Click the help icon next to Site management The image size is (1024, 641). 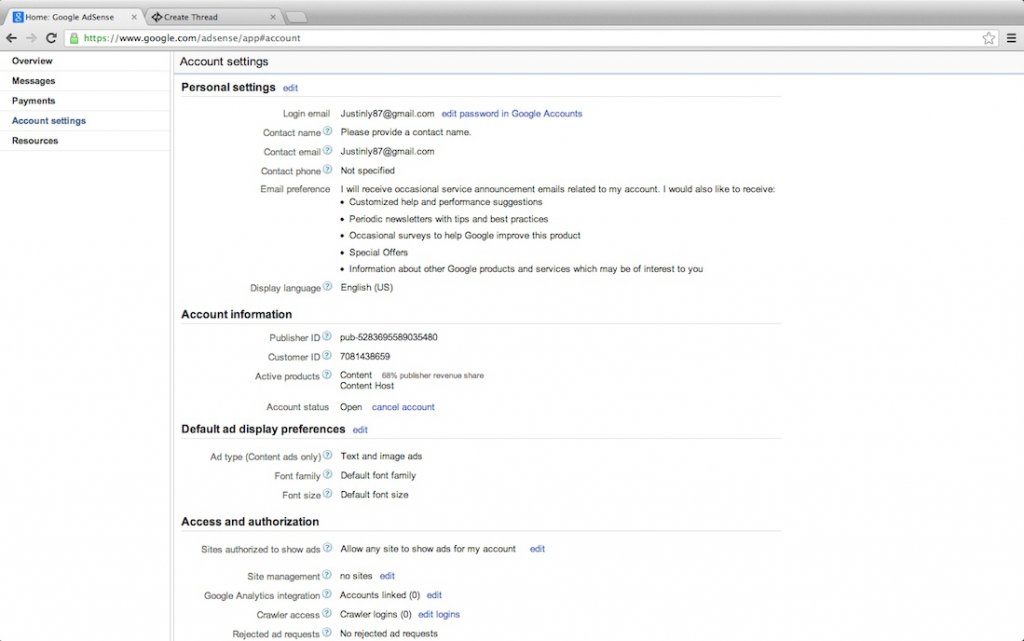pyautogui.click(x=327, y=575)
